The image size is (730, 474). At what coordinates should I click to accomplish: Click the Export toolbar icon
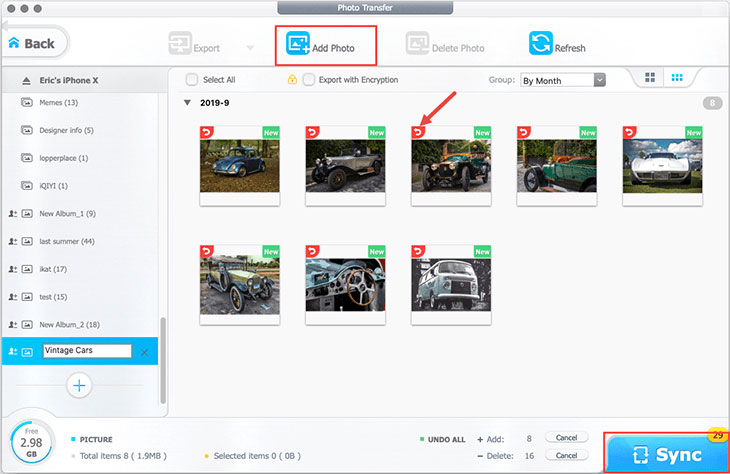pos(180,43)
